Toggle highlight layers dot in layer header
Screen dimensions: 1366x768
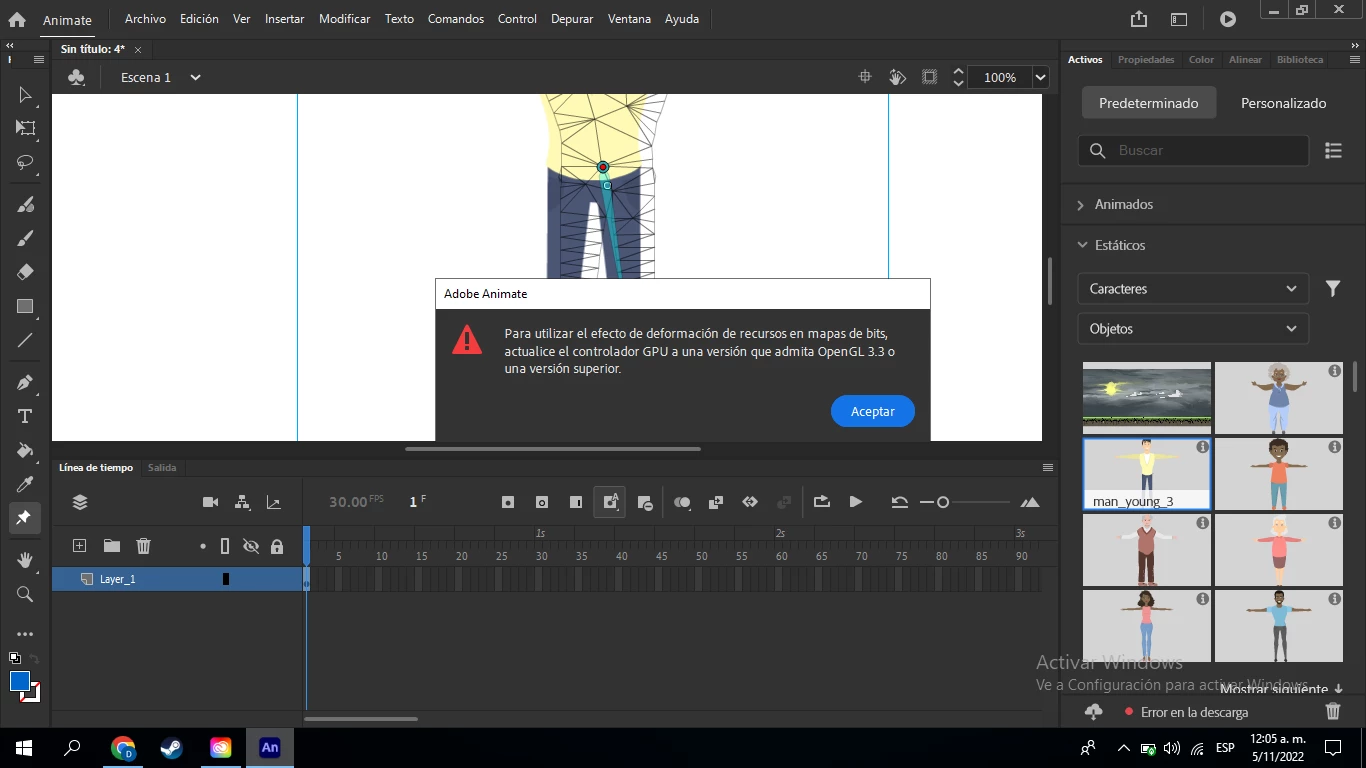point(203,547)
